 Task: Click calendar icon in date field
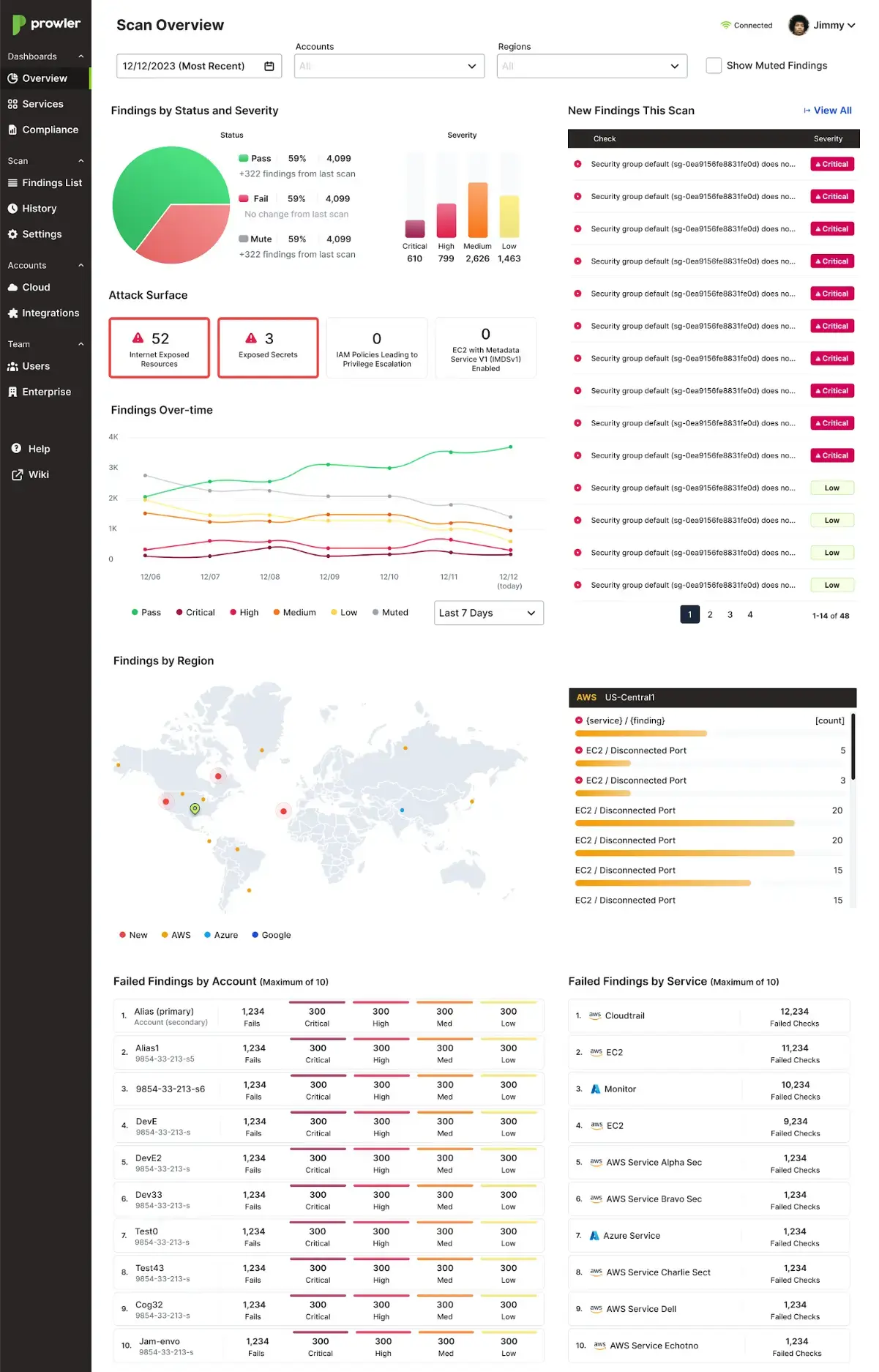[x=269, y=66]
